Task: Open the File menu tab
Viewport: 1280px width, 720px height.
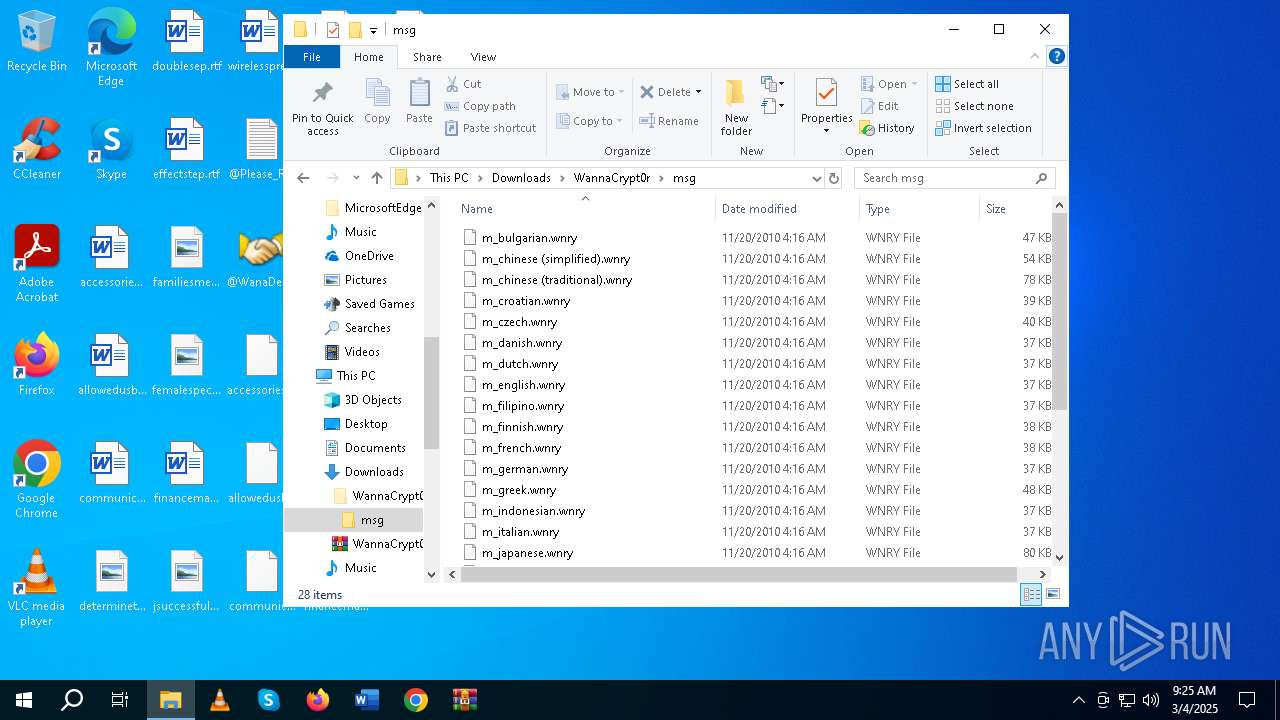Action: tap(312, 57)
